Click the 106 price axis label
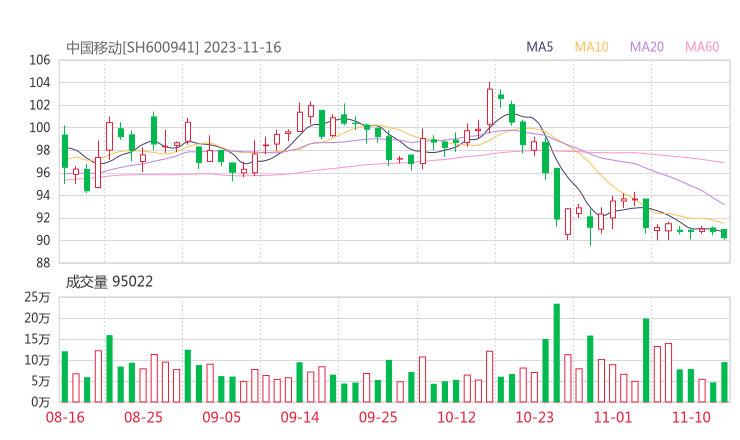The width and height of the screenshot is (740, 440). (x=40, y=60)
